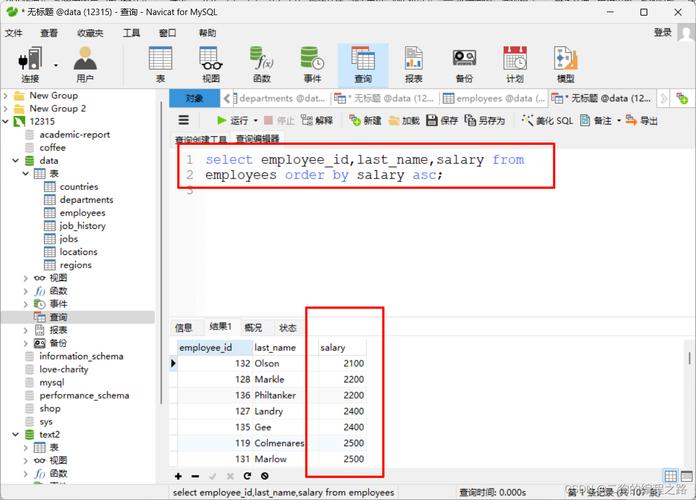Image resolution: width=696 pixels, height=500 pixels.
Task: Expand the 函数 node under data
Action: pos(25,291)
